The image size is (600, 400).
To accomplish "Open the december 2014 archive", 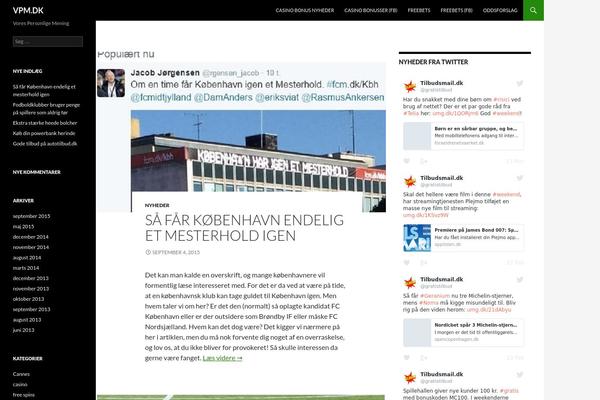I will pos(31,237).
